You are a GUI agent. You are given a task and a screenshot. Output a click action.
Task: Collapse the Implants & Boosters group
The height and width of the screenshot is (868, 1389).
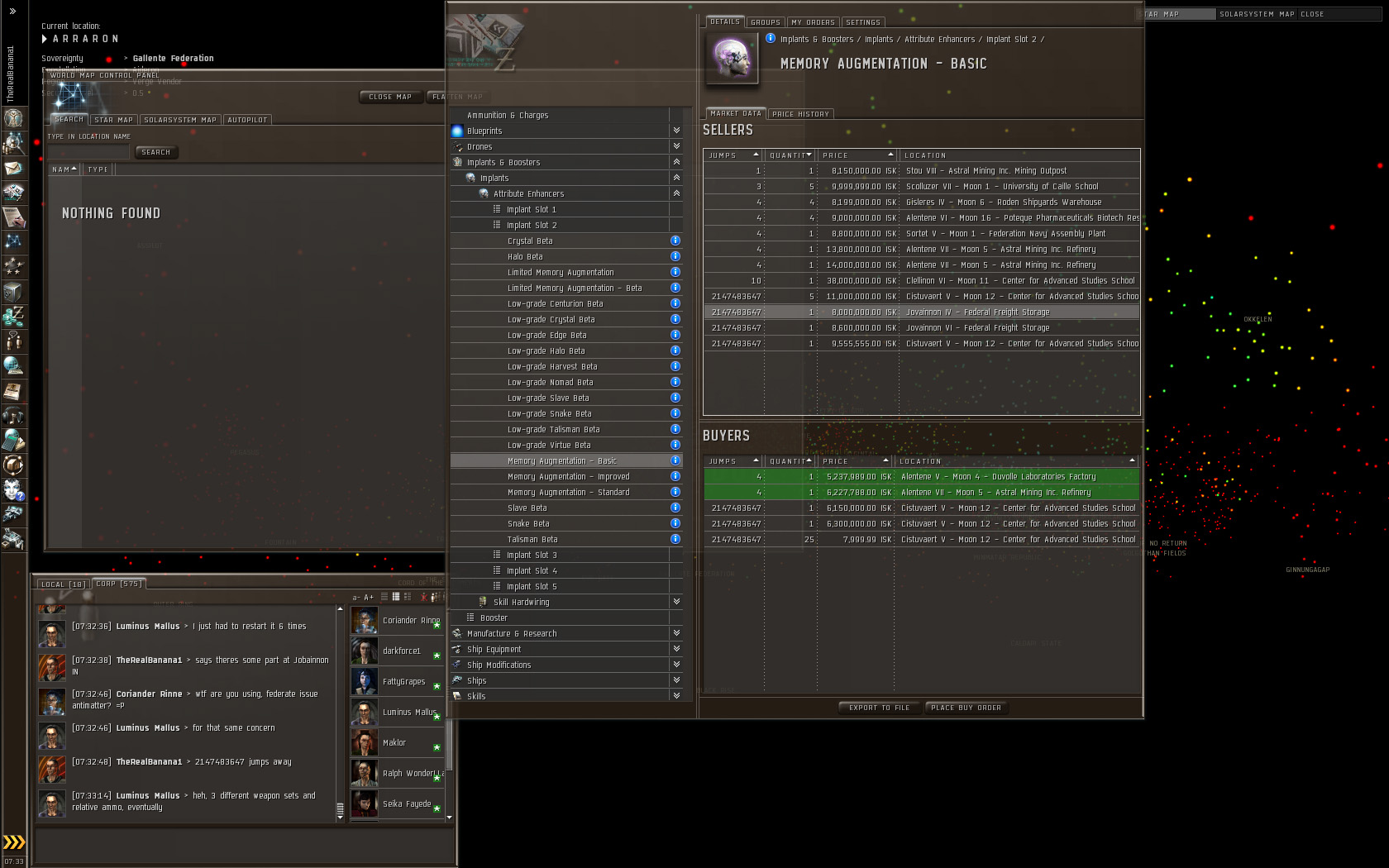click(x=676, y=162)
